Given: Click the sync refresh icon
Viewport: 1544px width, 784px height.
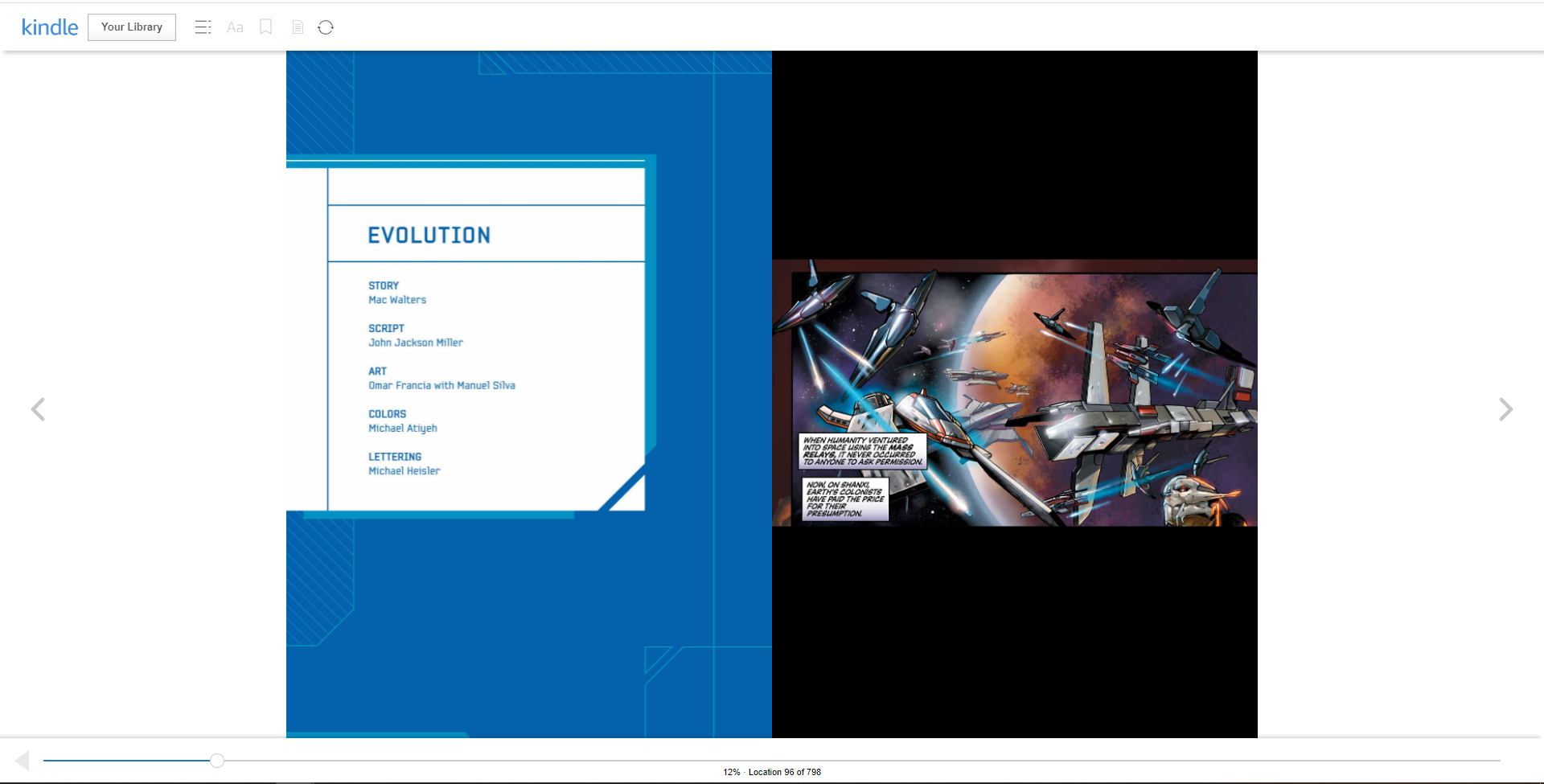Looking at the screenshot, I should (x=326, y=27).
